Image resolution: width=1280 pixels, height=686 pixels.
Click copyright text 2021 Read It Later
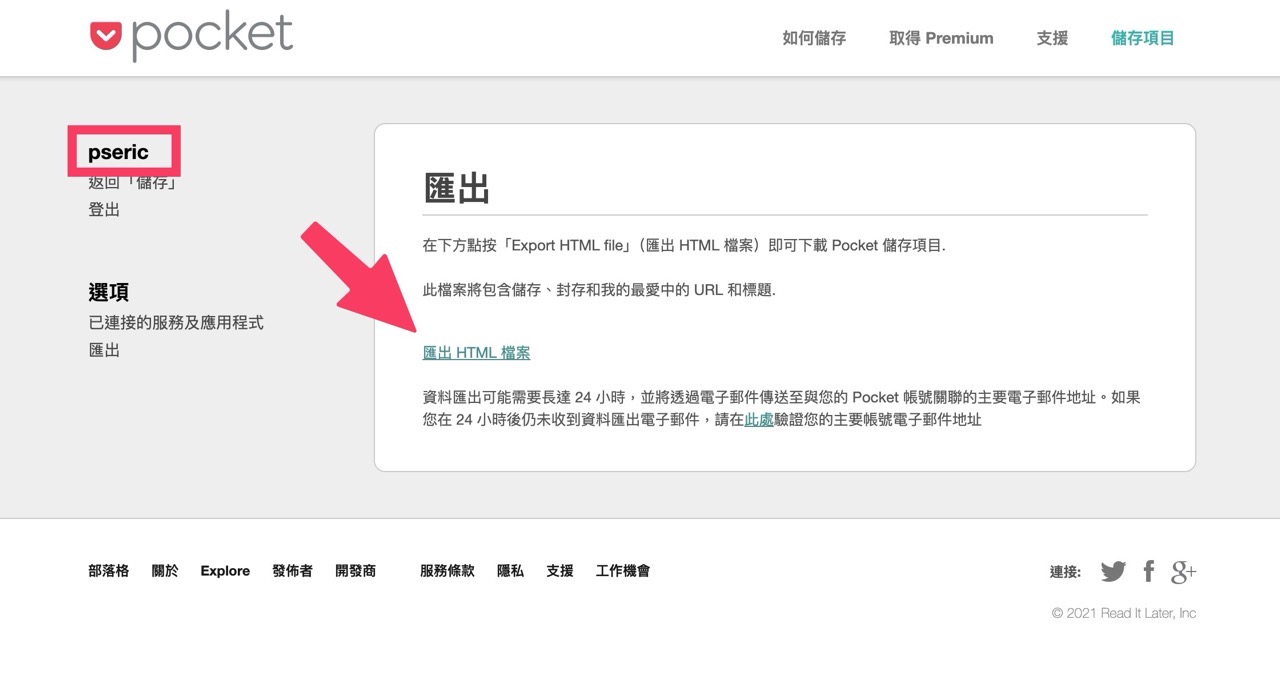tap(1124, 613)
